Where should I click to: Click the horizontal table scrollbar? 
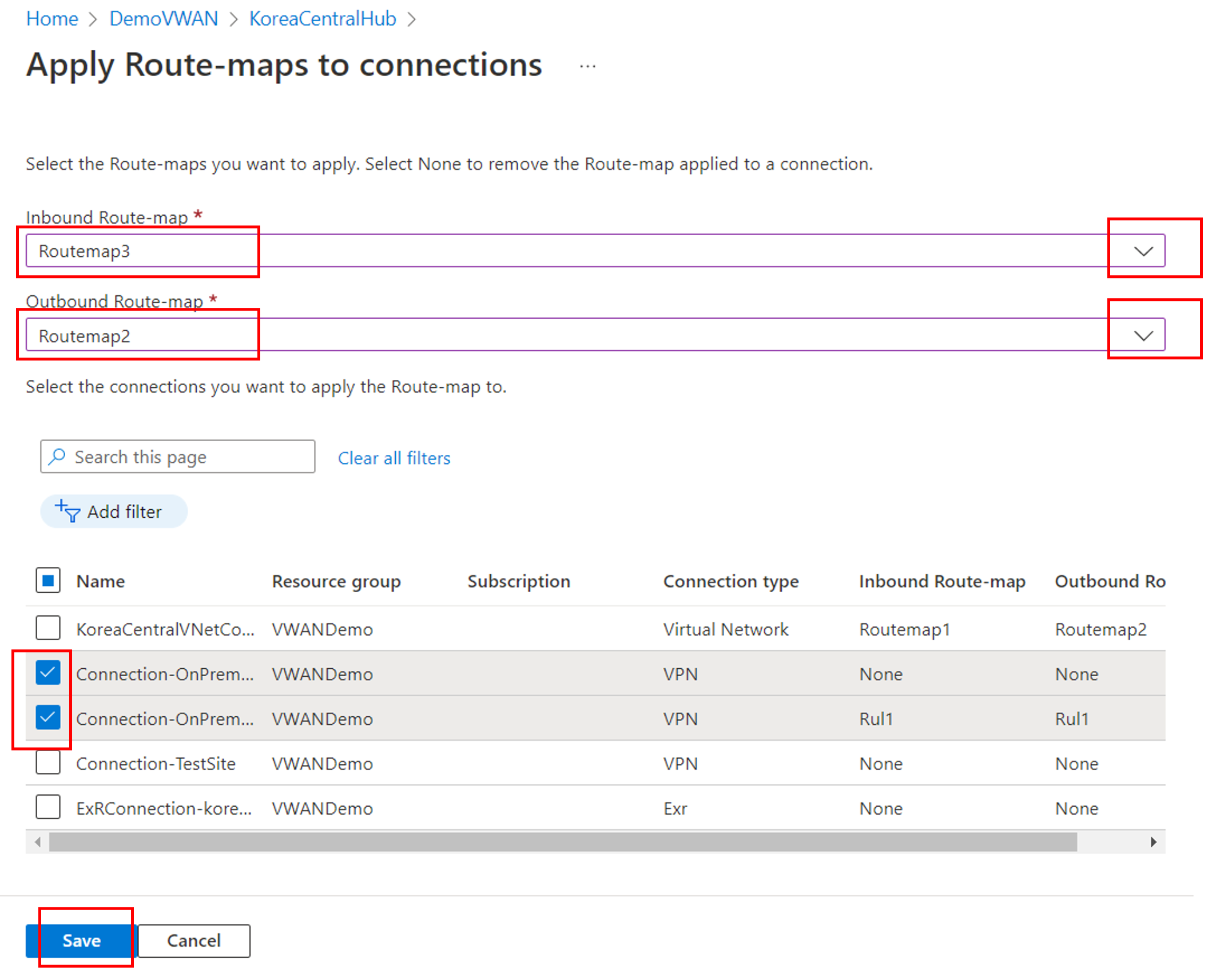pos(563,842)
